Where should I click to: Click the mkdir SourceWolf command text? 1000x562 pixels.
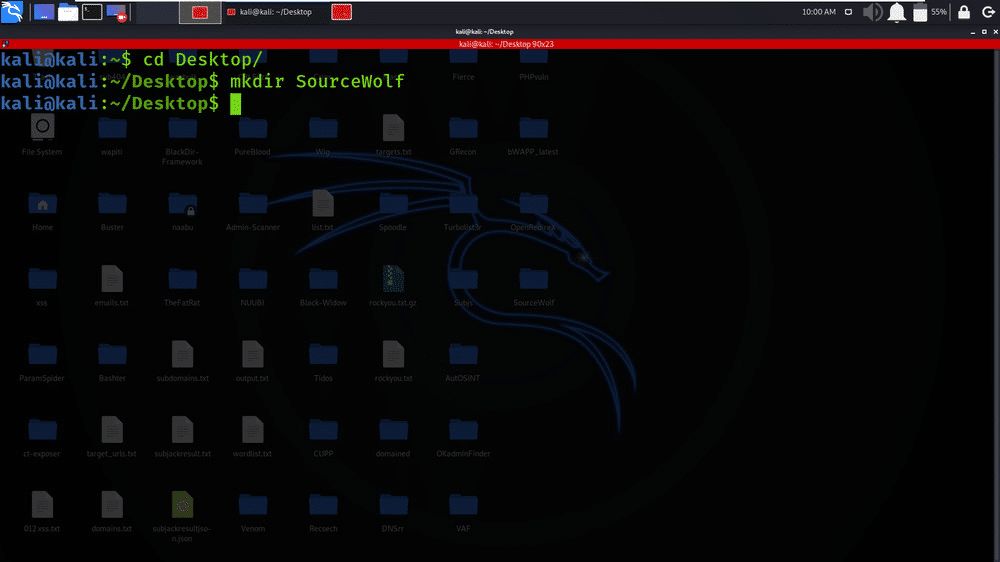[x=317, y=82]
